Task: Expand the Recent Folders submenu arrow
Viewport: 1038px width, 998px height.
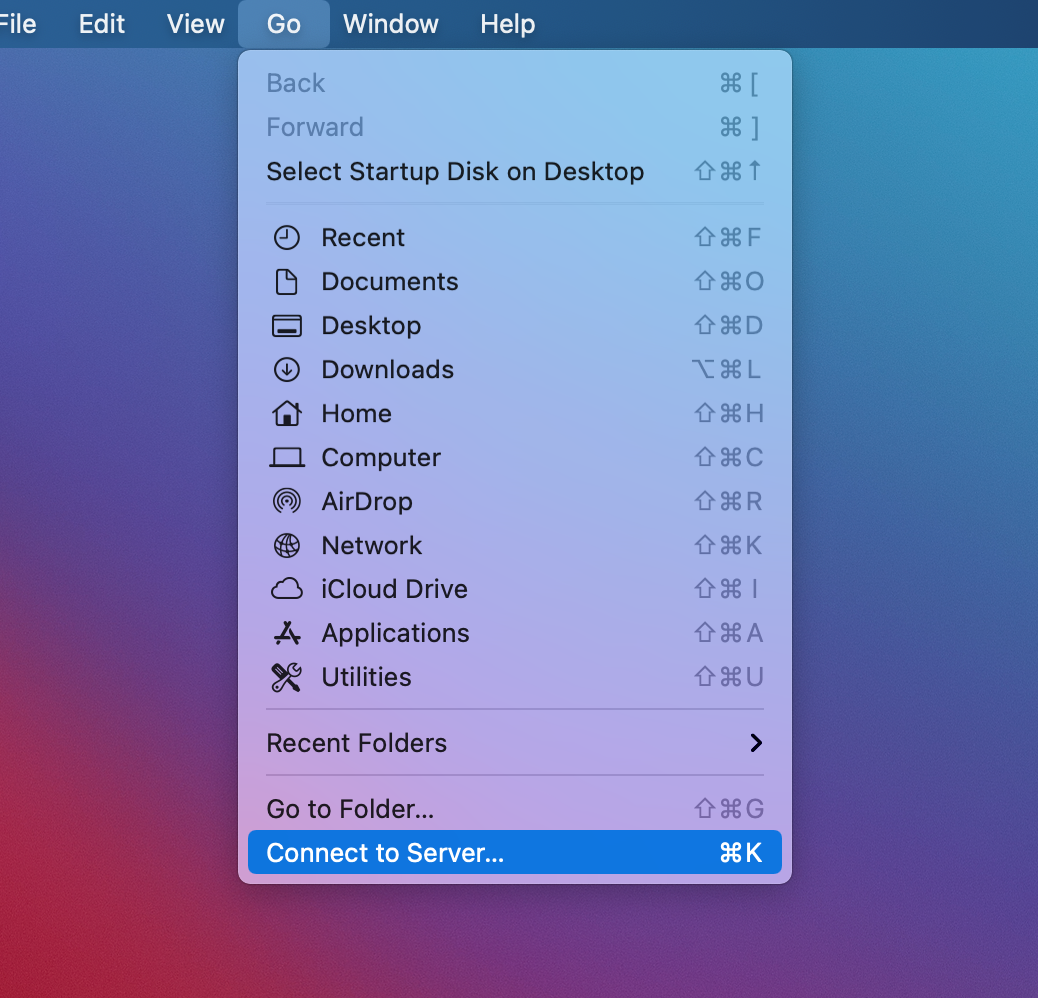Action: point(756,743)
